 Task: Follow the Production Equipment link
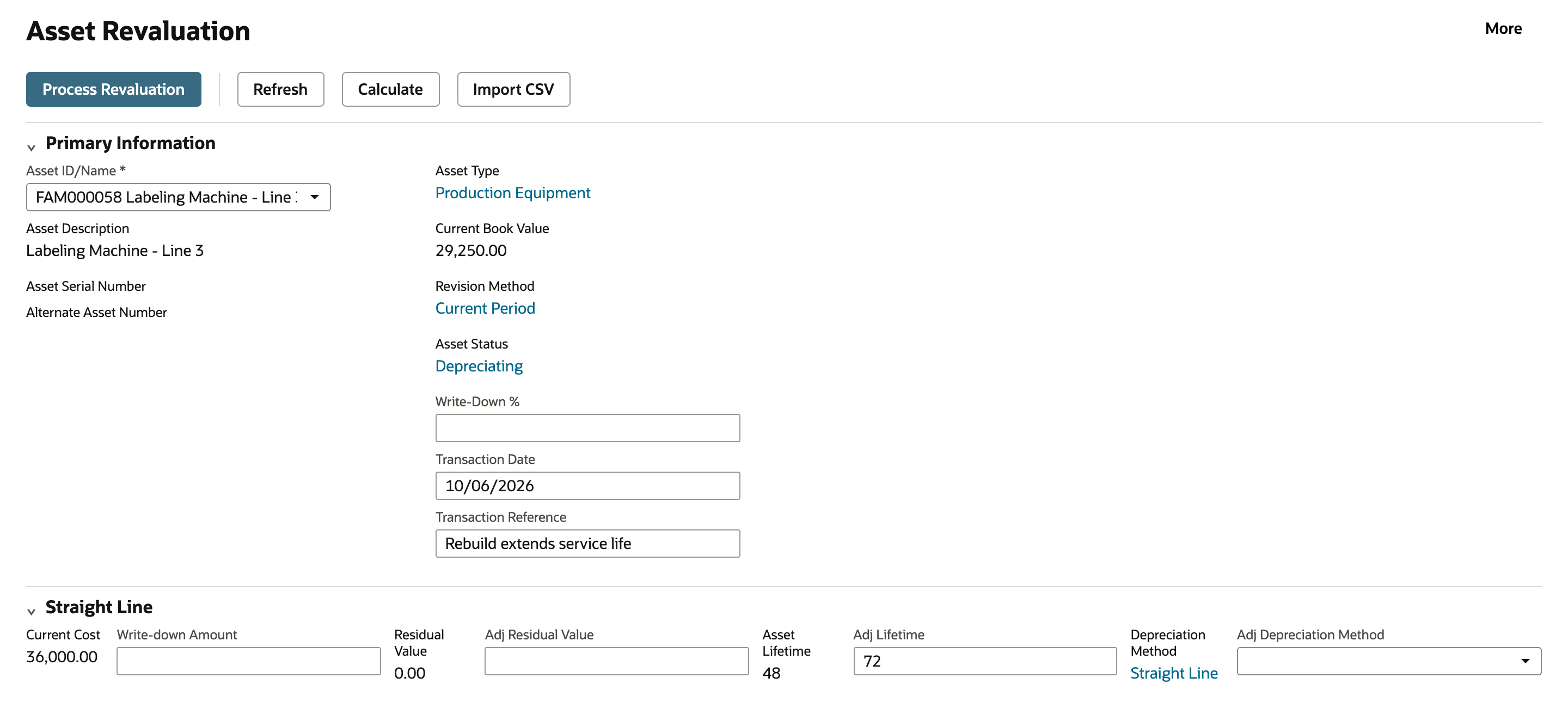click(x=512, y=193)
